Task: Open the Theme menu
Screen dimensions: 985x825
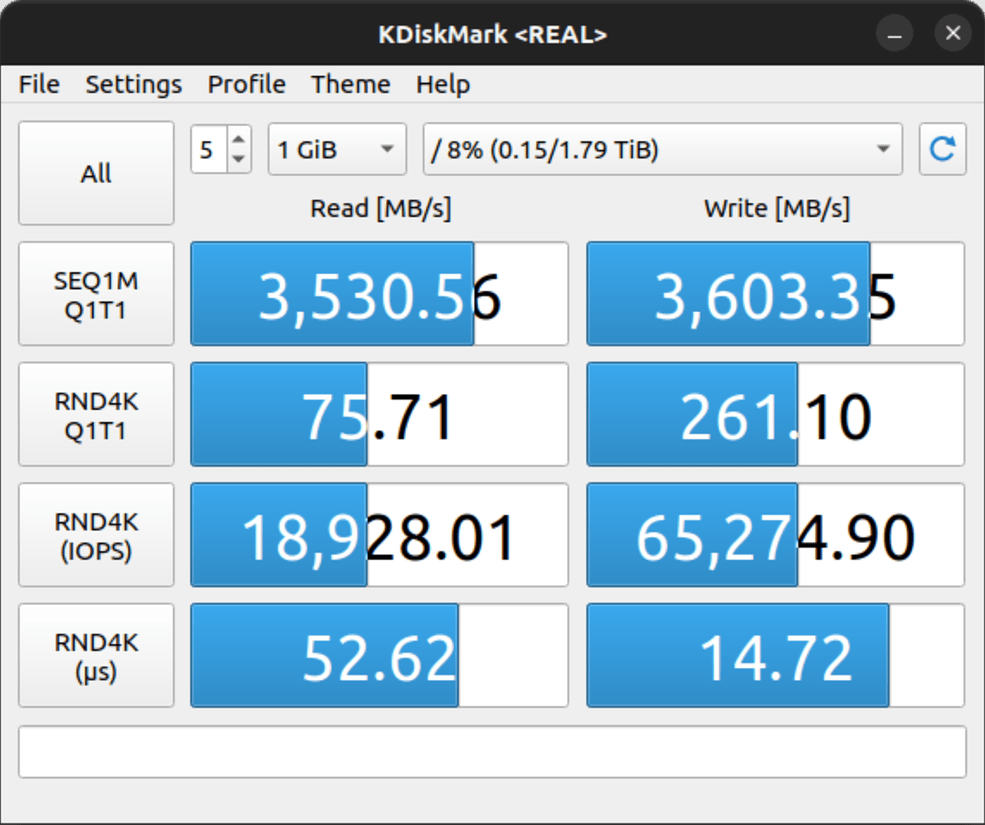Action: click(350, 85)
